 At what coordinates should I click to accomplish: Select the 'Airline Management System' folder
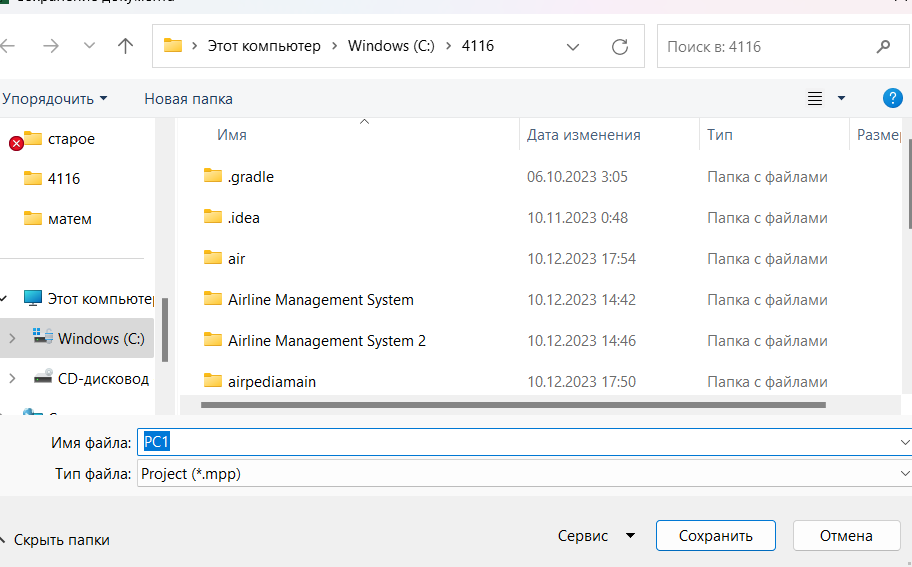[320, 300]
